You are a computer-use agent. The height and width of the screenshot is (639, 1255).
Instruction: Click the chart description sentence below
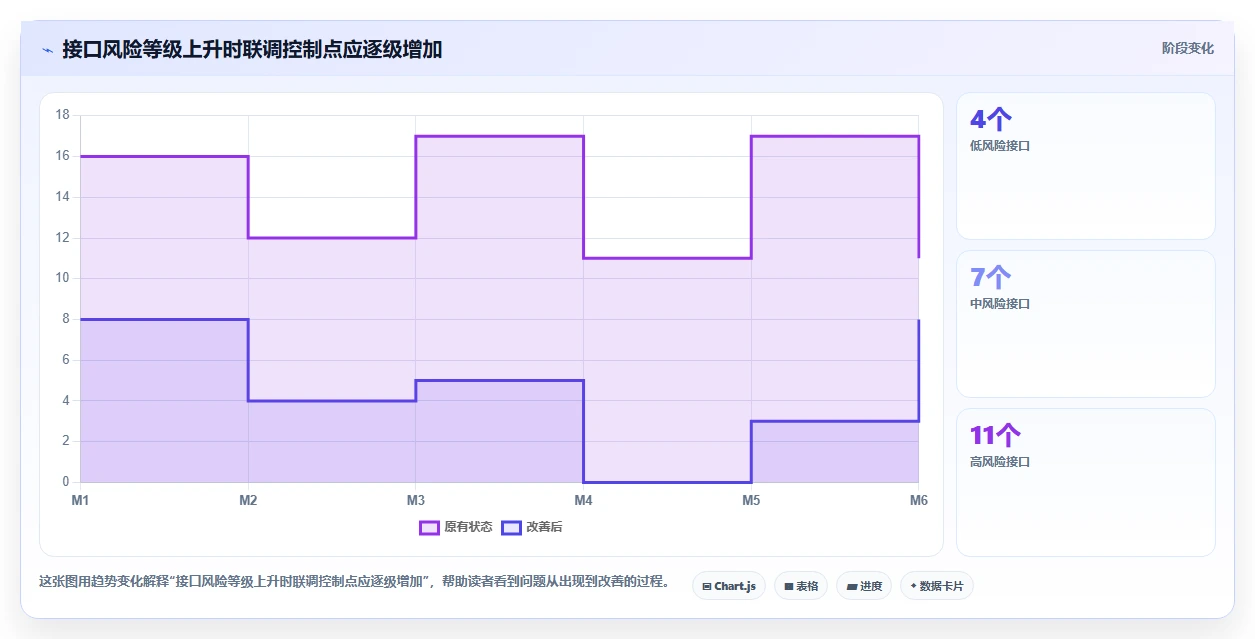point(355,582)
